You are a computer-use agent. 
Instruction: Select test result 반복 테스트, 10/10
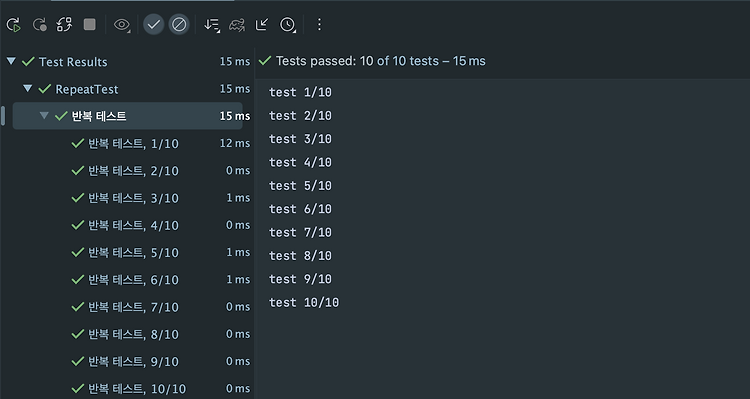pyautogui.click(x=160, y=388)
